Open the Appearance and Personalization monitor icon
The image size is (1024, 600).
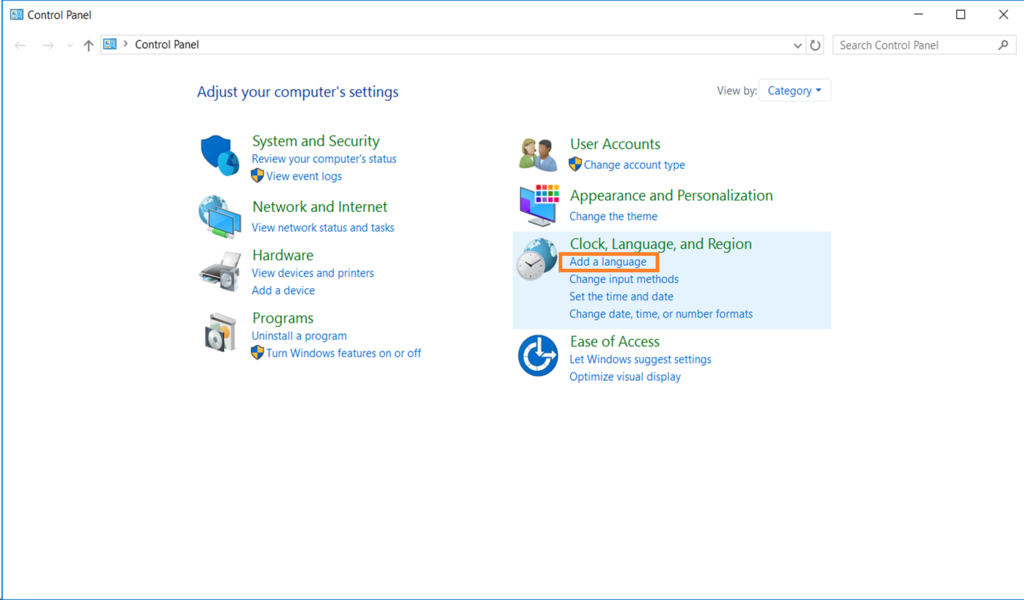point(539,205)
